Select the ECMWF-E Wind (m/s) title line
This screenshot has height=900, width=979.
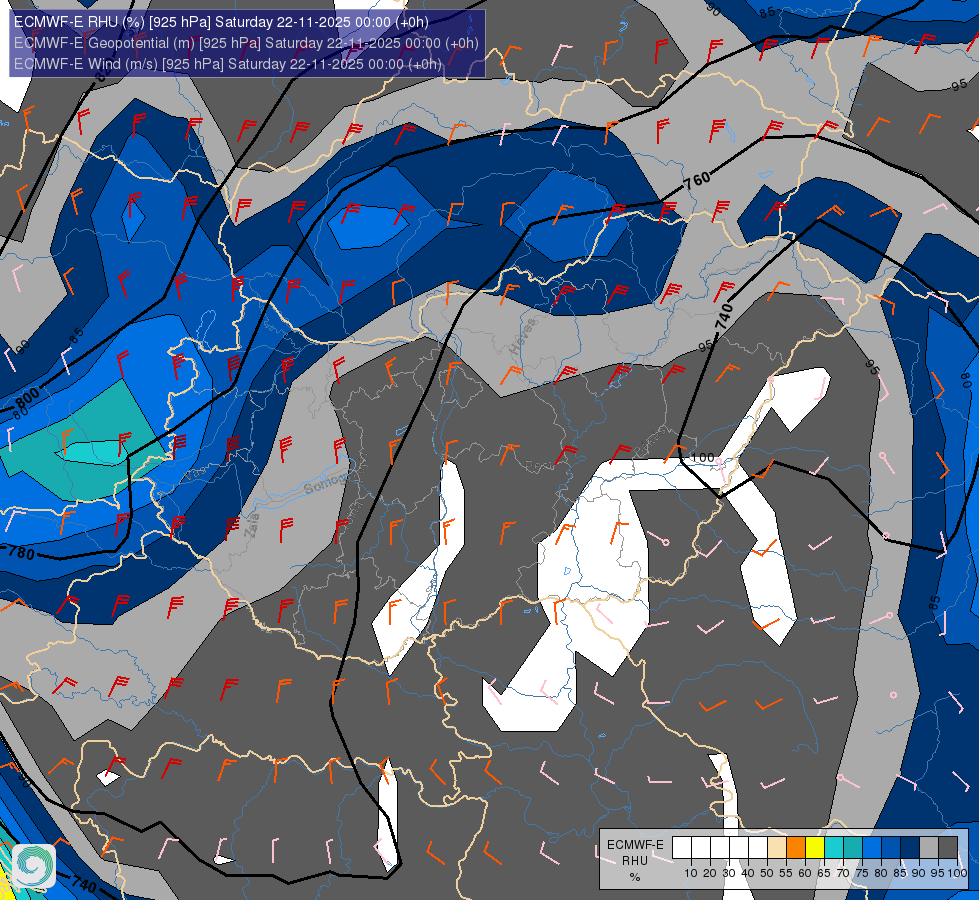tap(228, 64)
